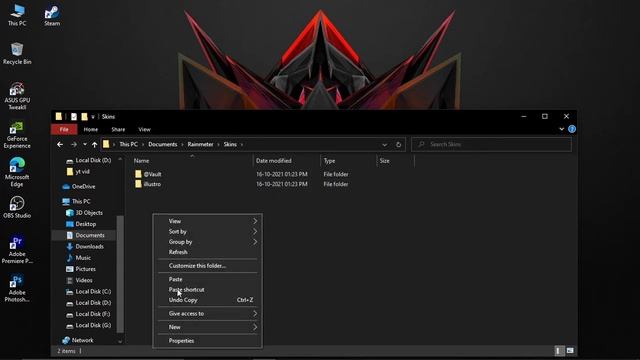Launch OBS Studio desktop shortcut
The width and height of the screenshot is (640, 360).
(x=17, y=207)
